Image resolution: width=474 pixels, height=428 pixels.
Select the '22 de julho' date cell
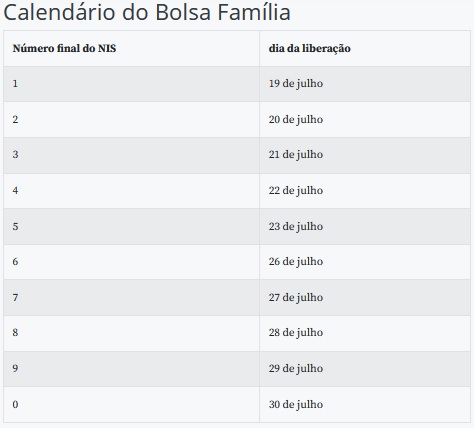click(x=365, y=191)
